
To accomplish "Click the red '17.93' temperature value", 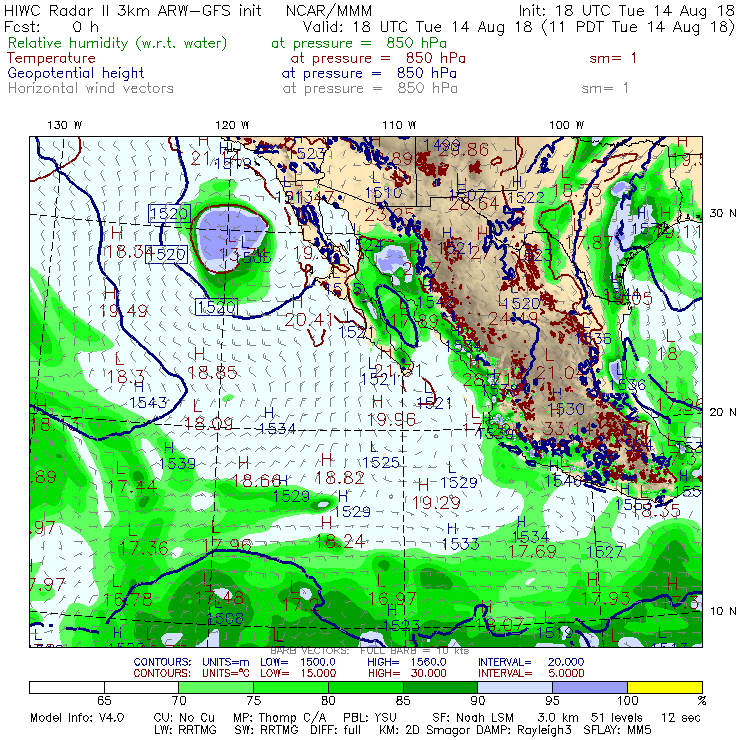I will [x=606, y=598].
